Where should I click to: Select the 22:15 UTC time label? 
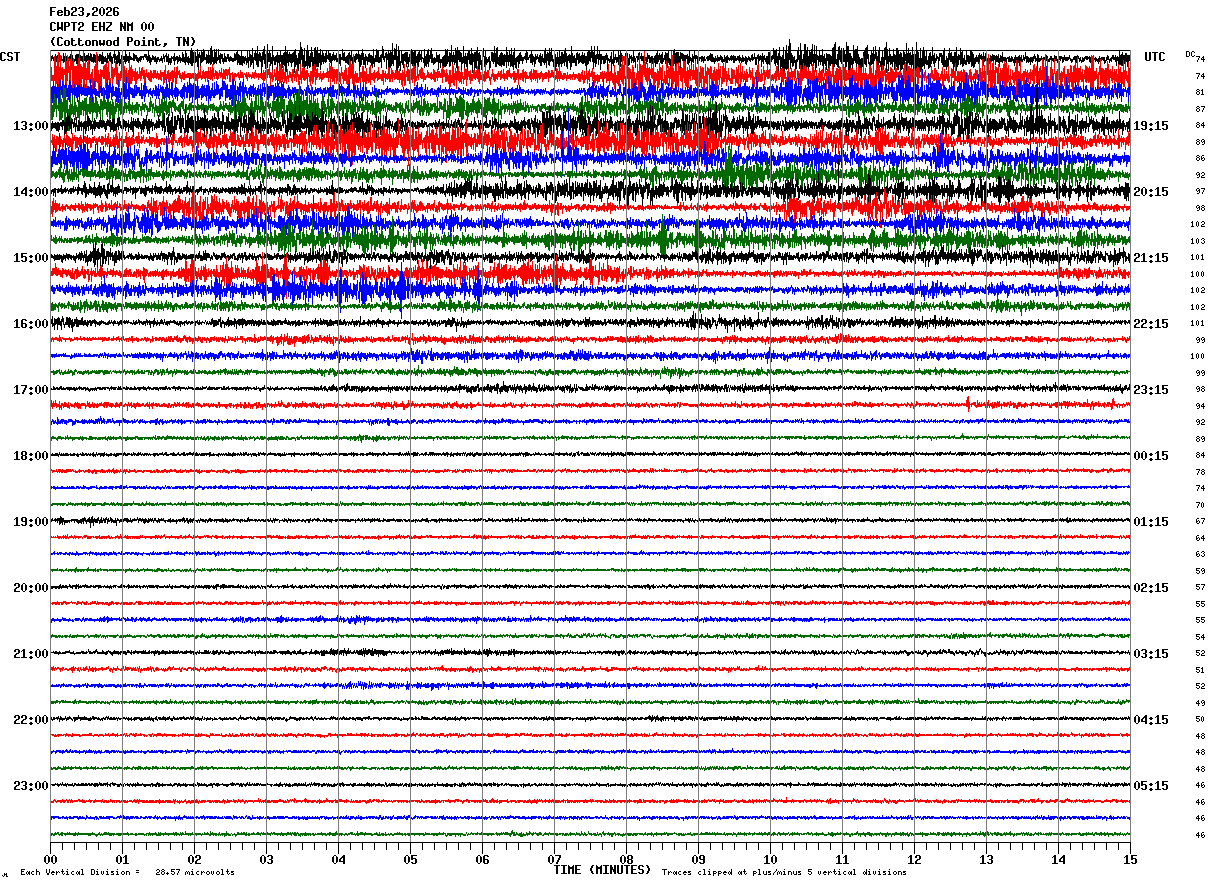tap(1151, 324)
